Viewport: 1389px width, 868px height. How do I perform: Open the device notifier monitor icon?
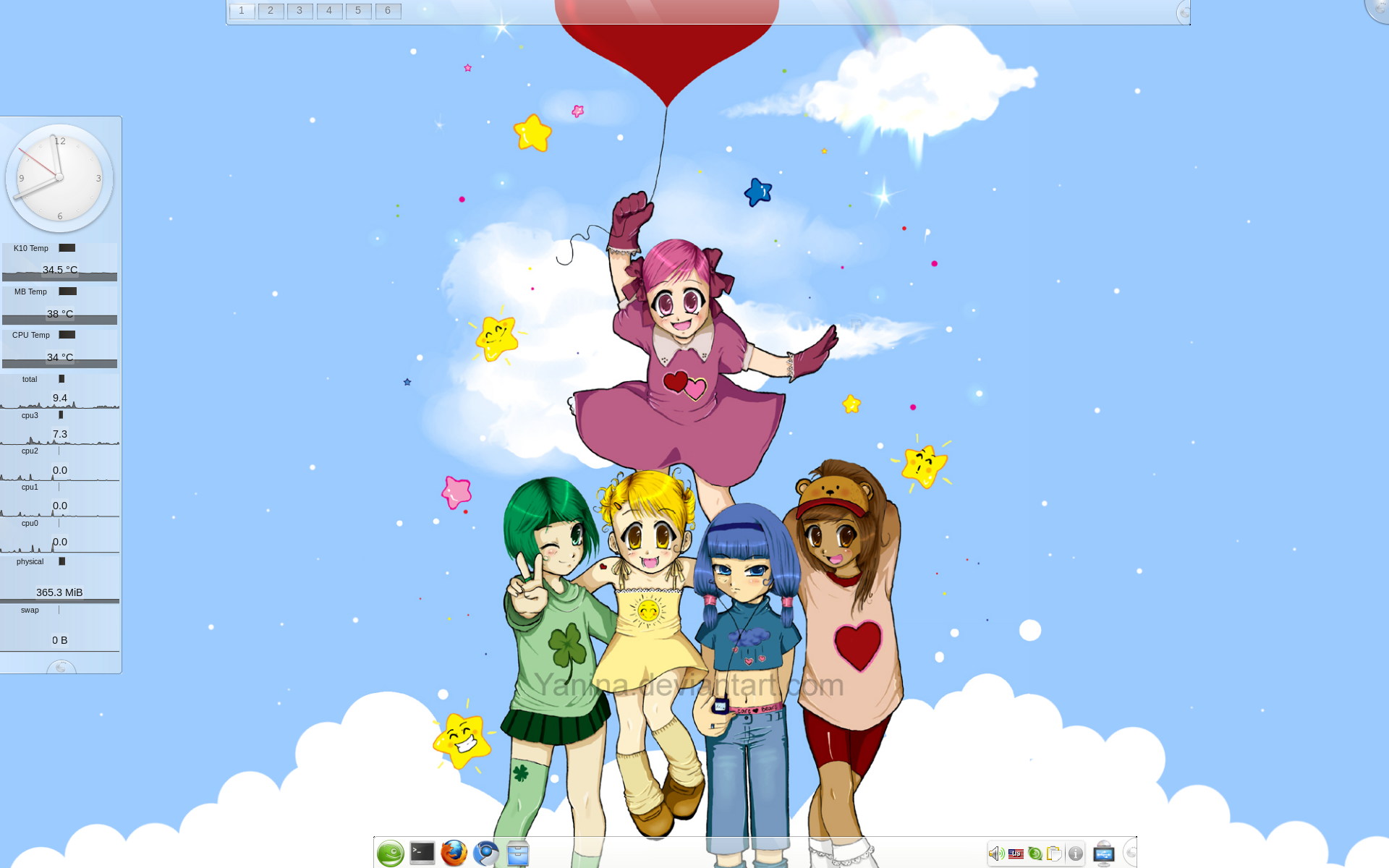pyautogui.click(x=1103, y=854)
